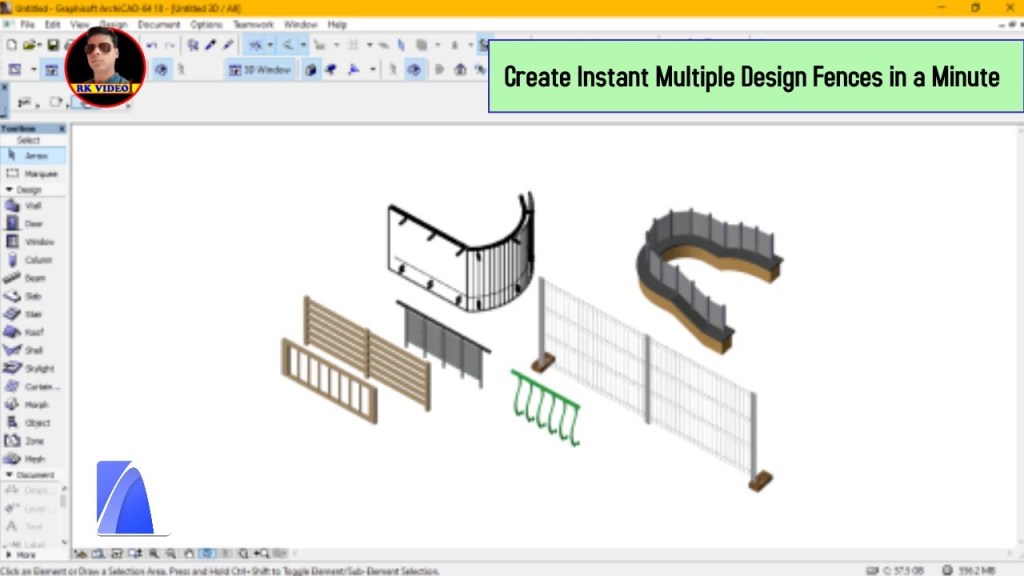Screen dimensions: 1024x576
Task: Open the Options menu
Action: pos(205,24)
